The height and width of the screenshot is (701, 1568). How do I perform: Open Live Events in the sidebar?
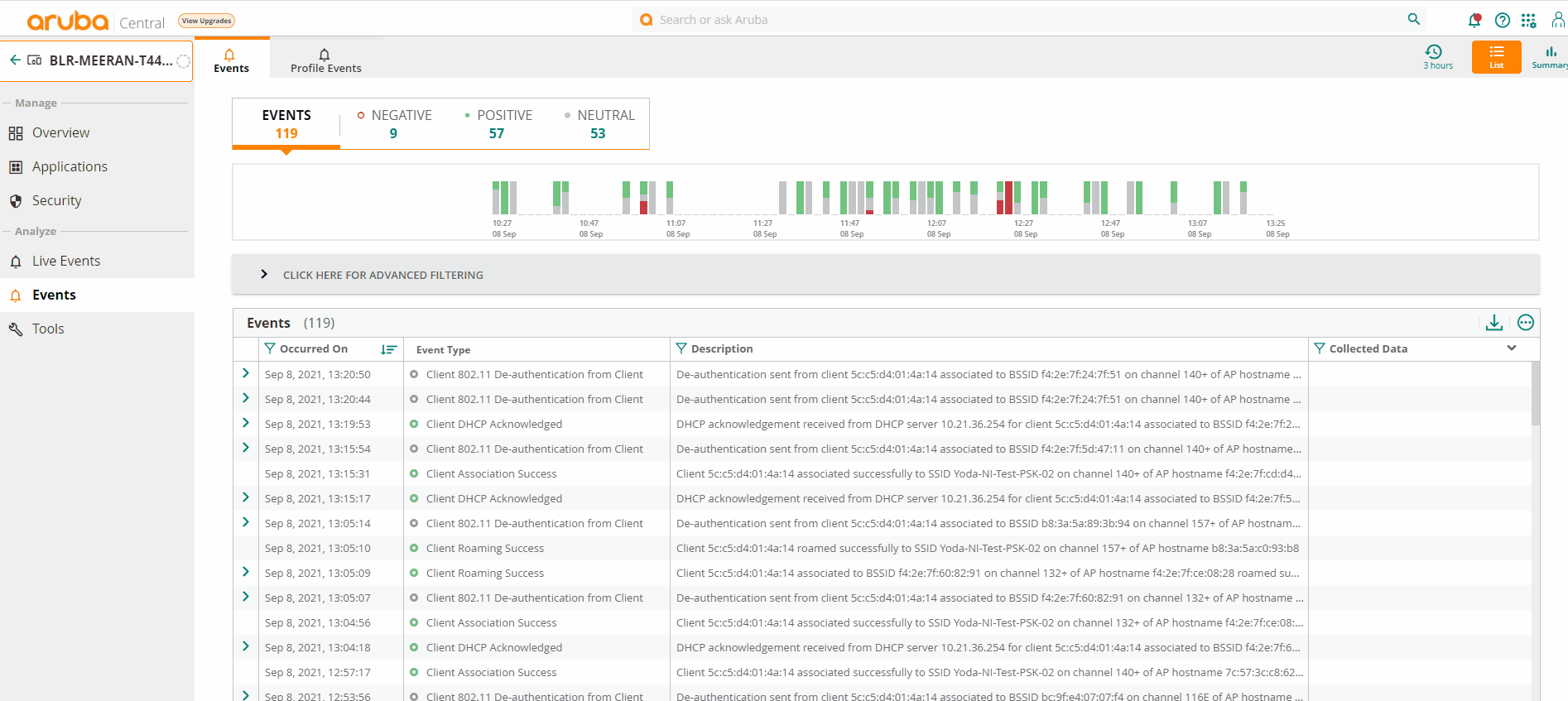click(x=66, y=261)
